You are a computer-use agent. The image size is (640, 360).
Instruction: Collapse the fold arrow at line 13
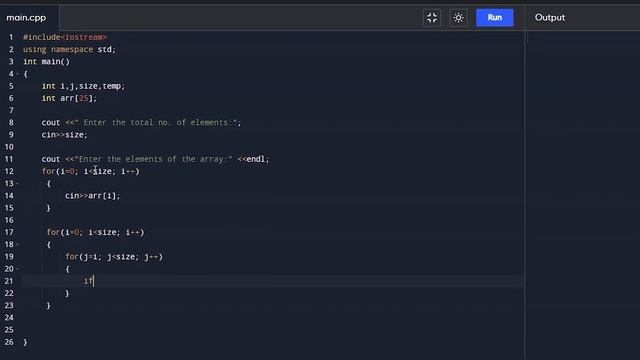point(18,184)
